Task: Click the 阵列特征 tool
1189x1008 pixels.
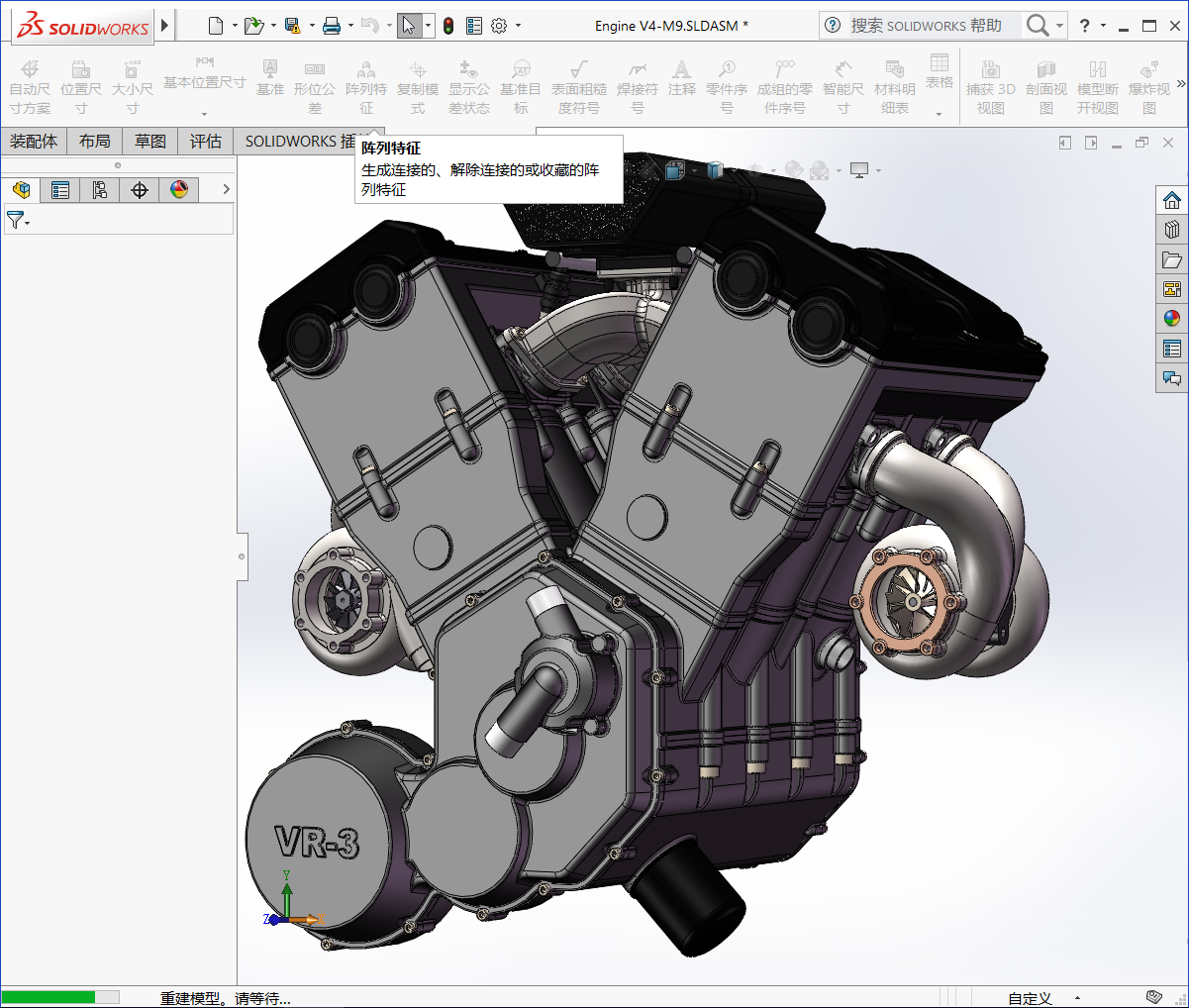Action: tap(366, 86)
